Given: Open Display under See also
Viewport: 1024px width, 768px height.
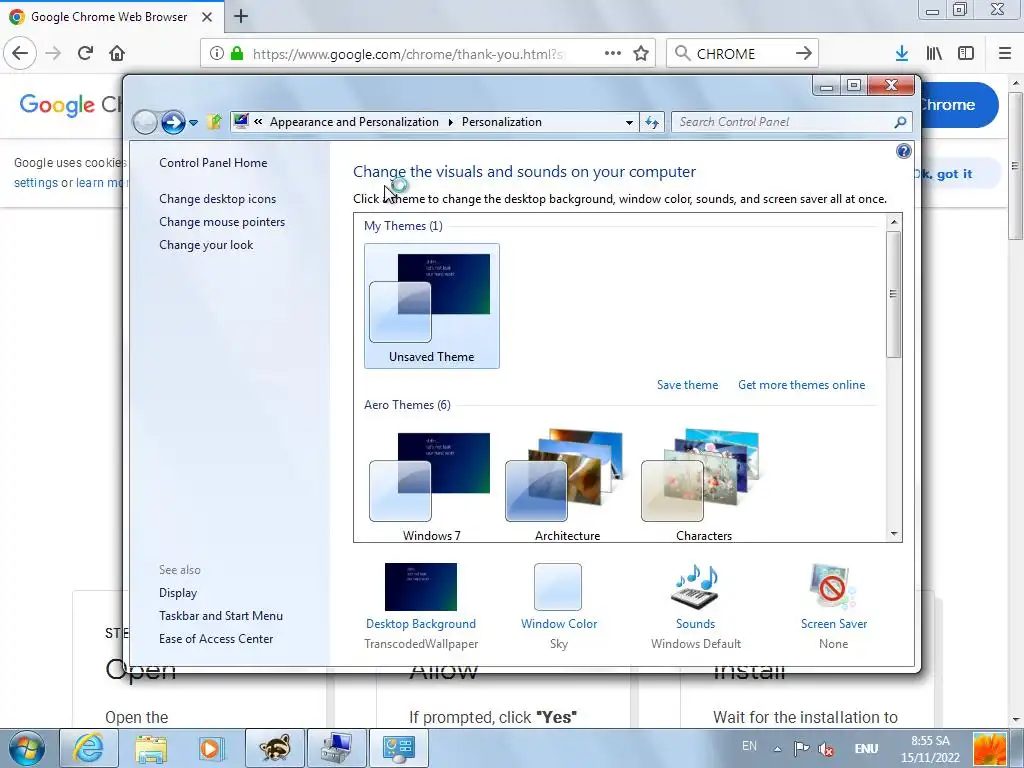Looking at the screenshot, I should 178,593.
